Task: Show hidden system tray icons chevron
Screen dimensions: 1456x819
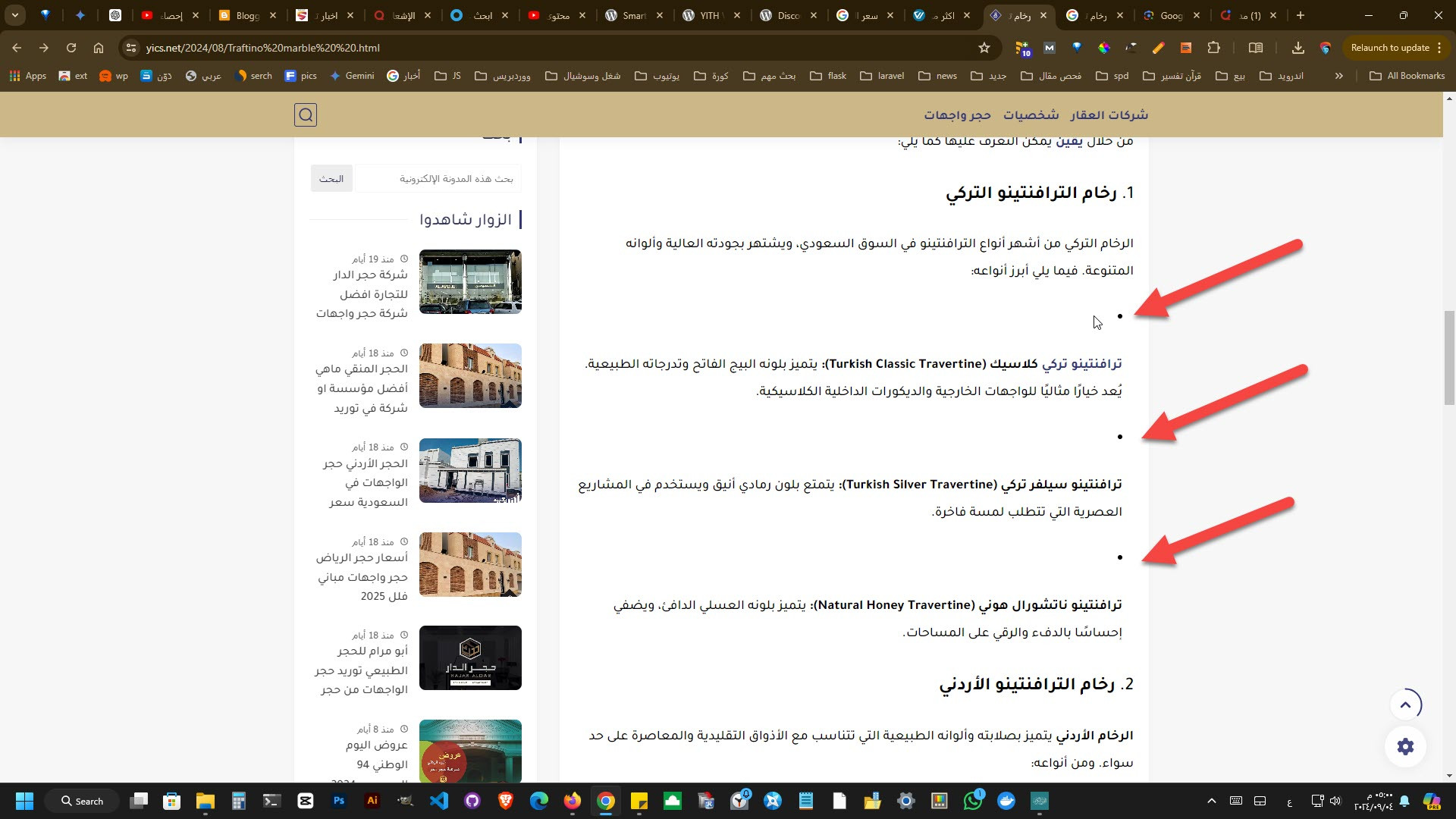Action: coord(1211,801)
